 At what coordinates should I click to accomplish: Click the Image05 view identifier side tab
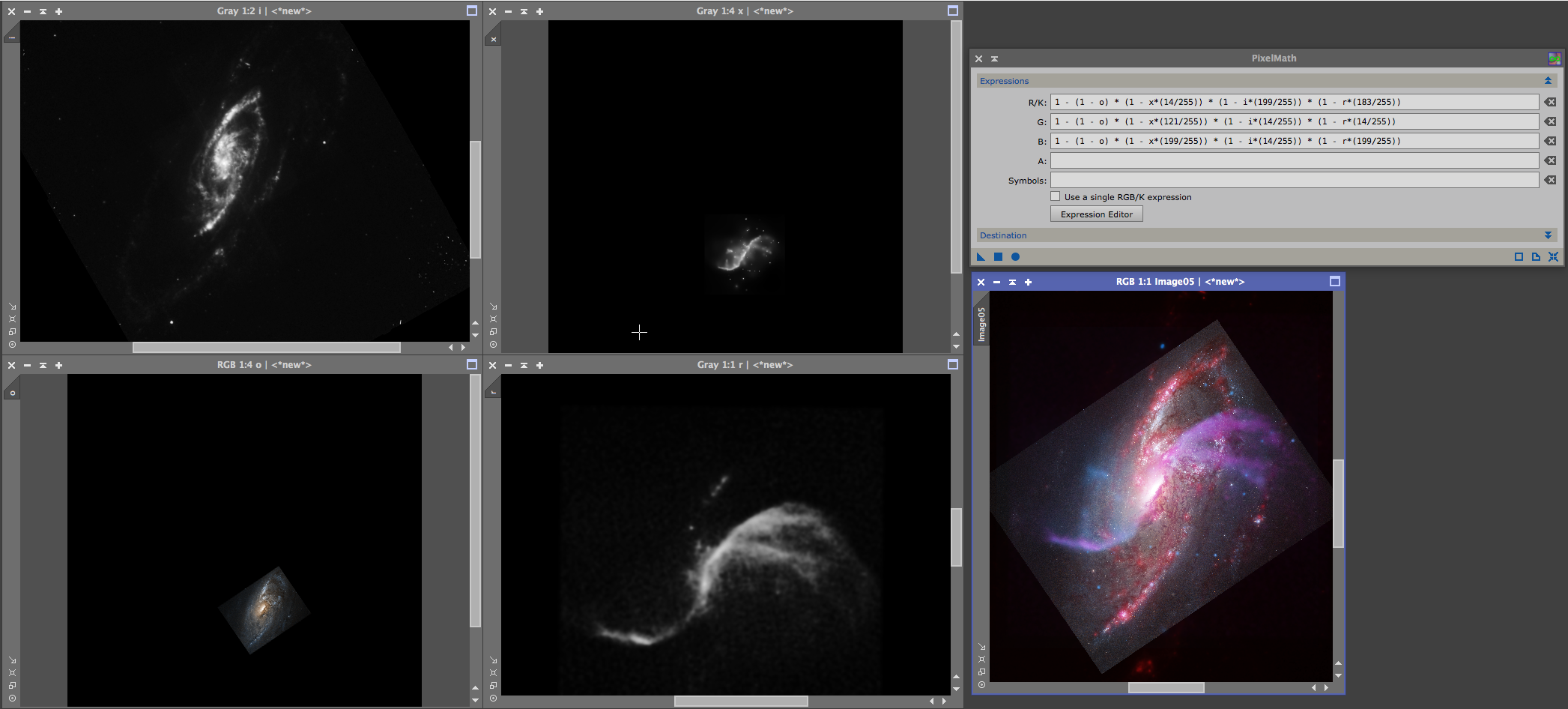click(981, 325)
